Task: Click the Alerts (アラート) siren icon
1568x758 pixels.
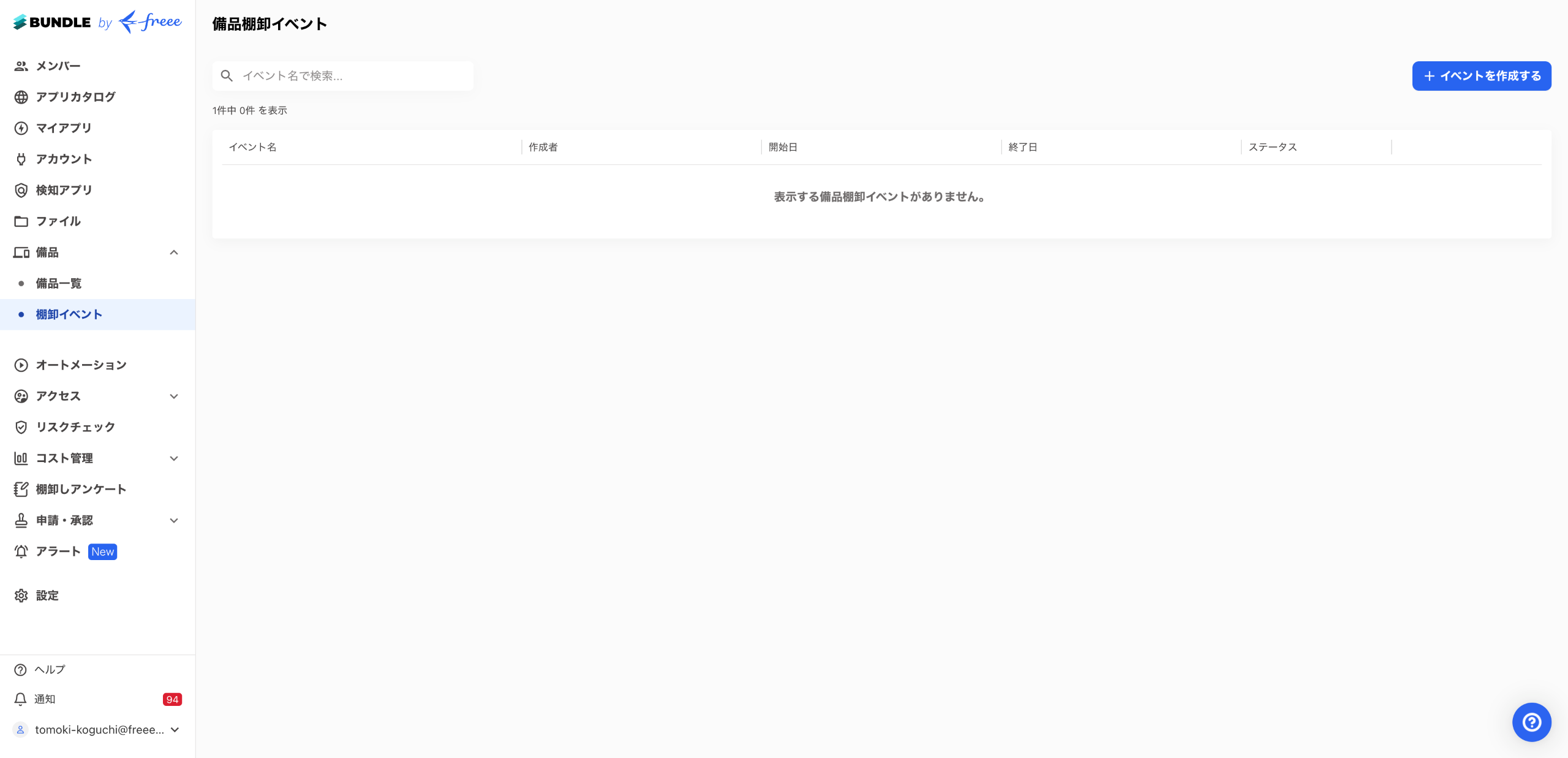Action: coord(21,551)
